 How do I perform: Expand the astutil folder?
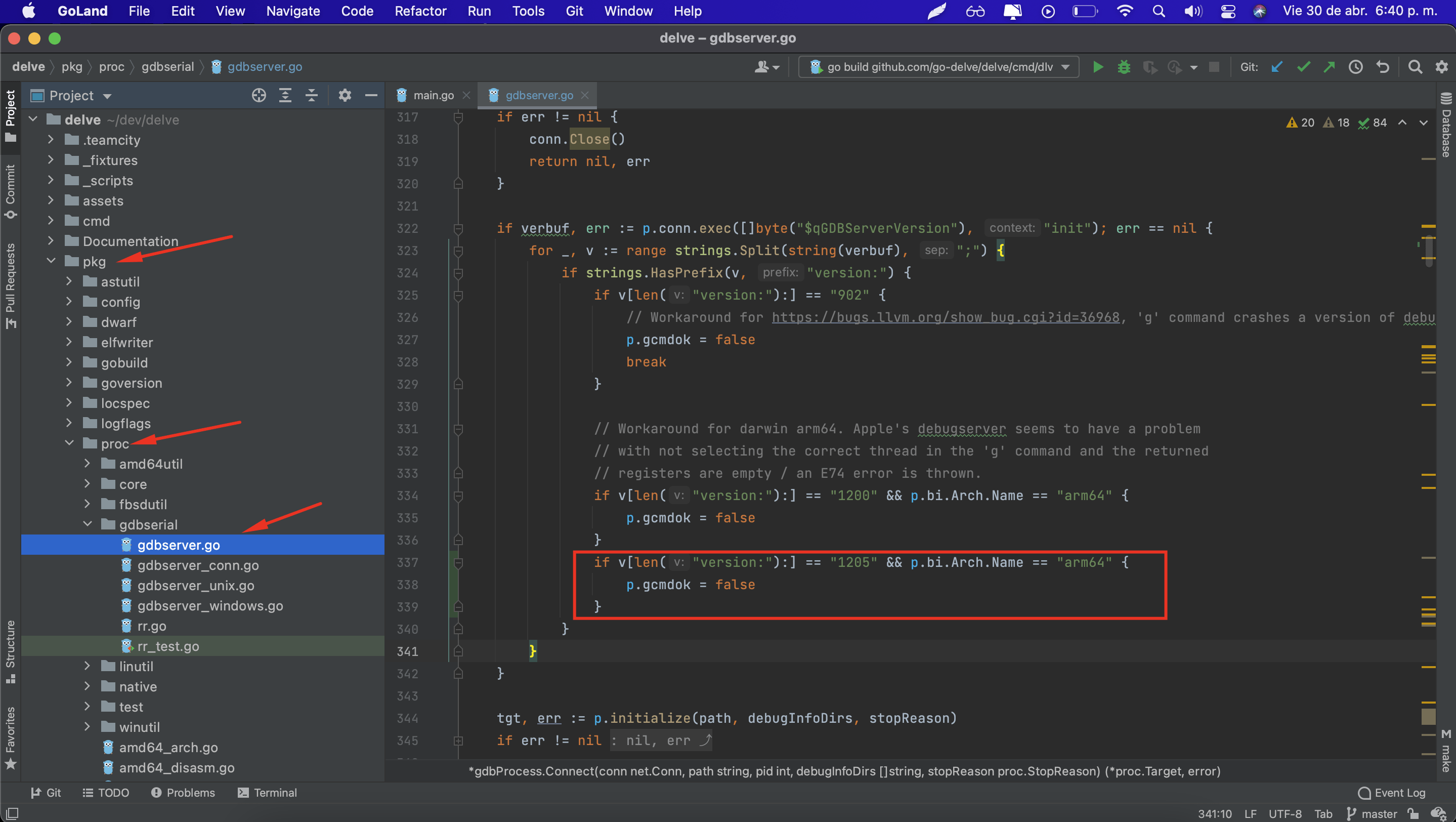point(69,281)
